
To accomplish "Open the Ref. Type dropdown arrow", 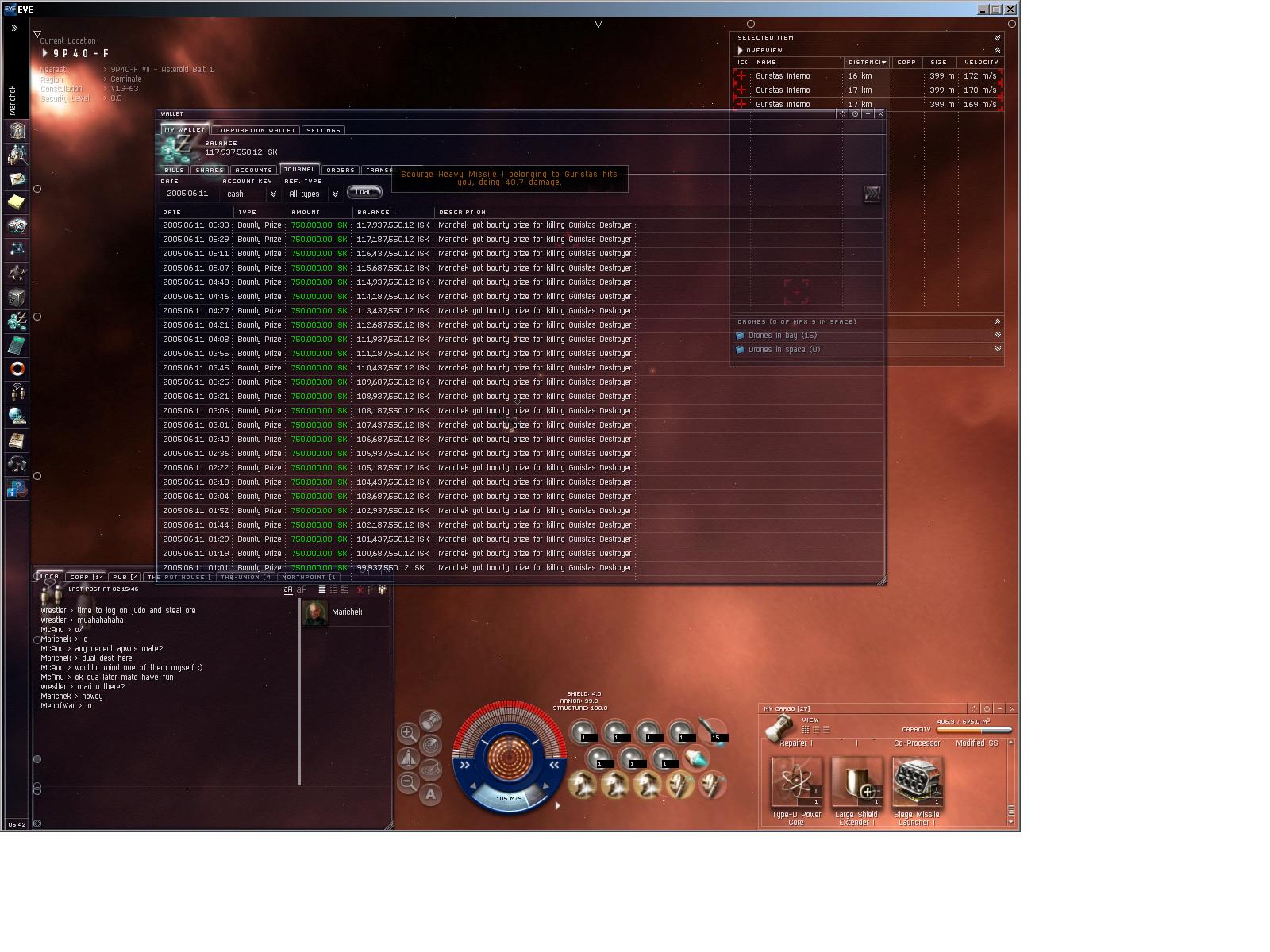I will (335, 194).
